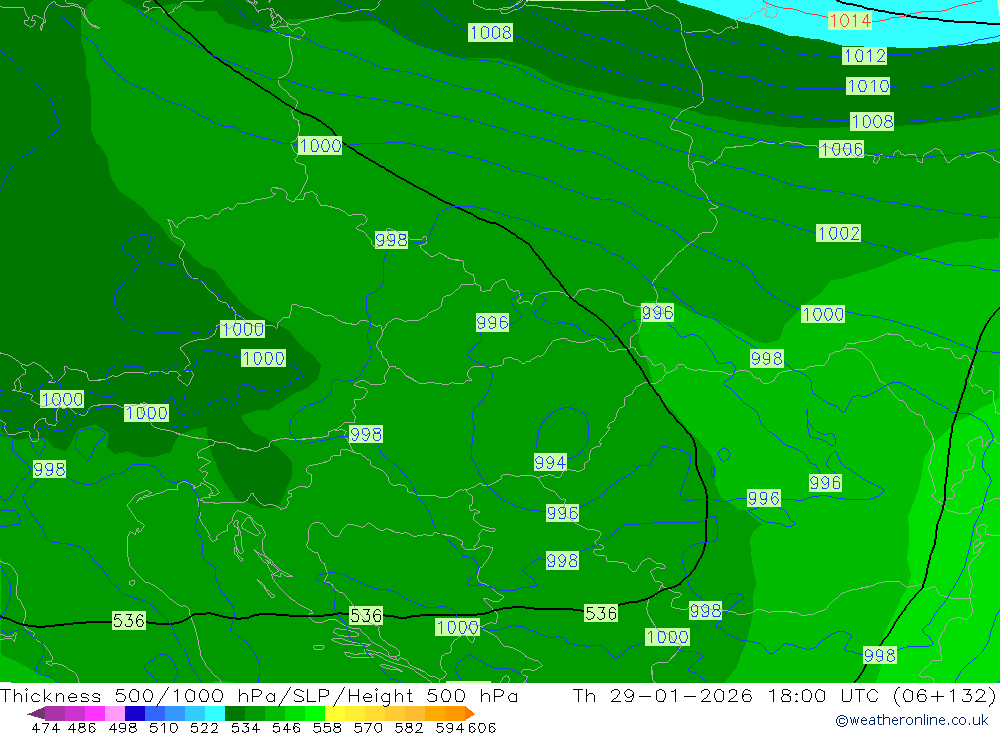Viewport: 1000px width, 733px height.
Task: Click the 996 label directly below 994
Action: (x=562, y=513)
